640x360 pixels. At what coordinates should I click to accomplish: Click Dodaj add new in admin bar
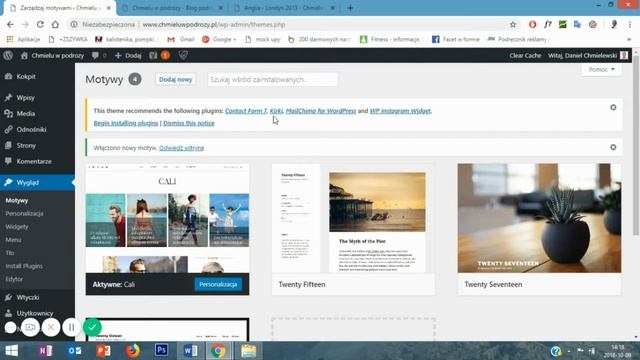(x=128, y=56)
